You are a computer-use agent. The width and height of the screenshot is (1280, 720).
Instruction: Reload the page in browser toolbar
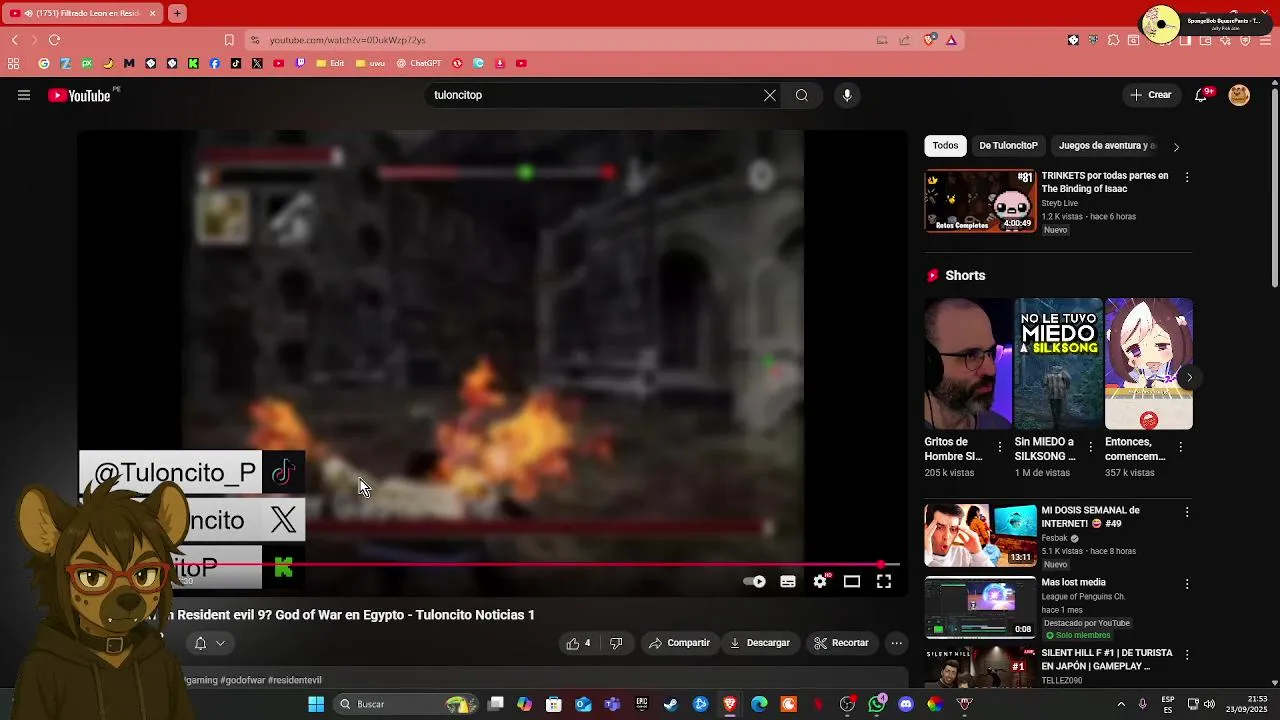(54, 40)
